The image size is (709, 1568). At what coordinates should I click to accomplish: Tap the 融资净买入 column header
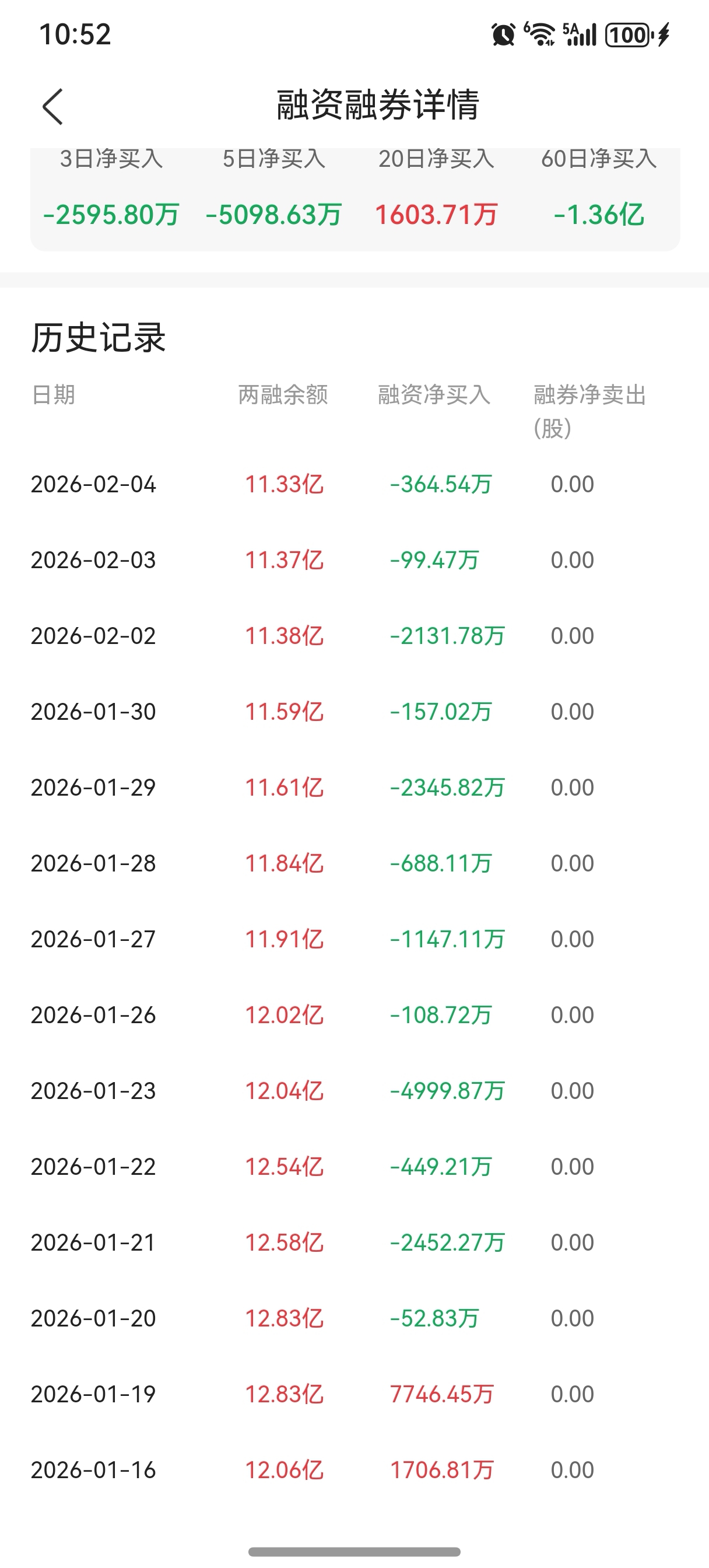[434, 395]
